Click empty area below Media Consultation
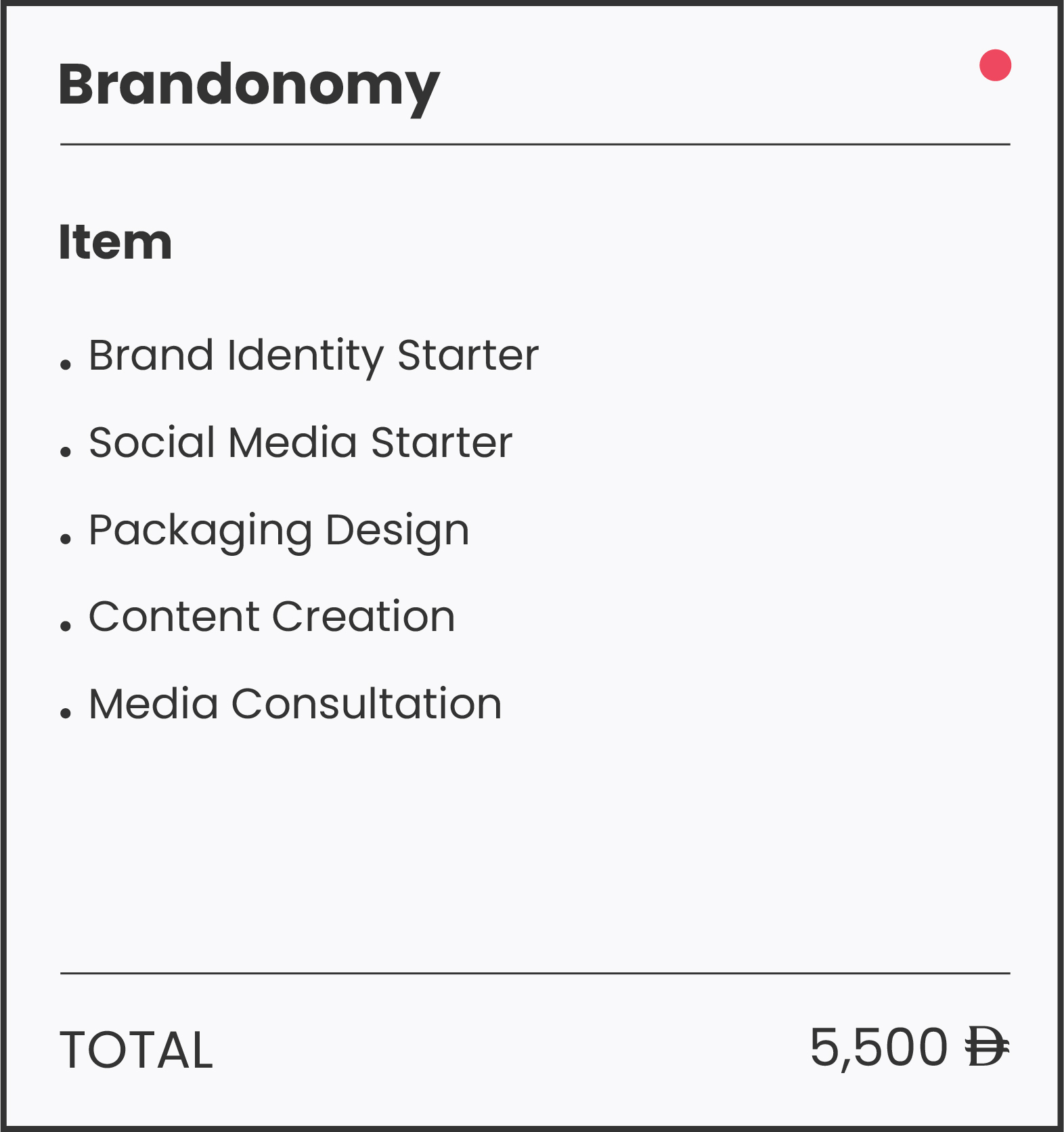This screenshot has height=1132, width=1064. (x=535, y=846)
